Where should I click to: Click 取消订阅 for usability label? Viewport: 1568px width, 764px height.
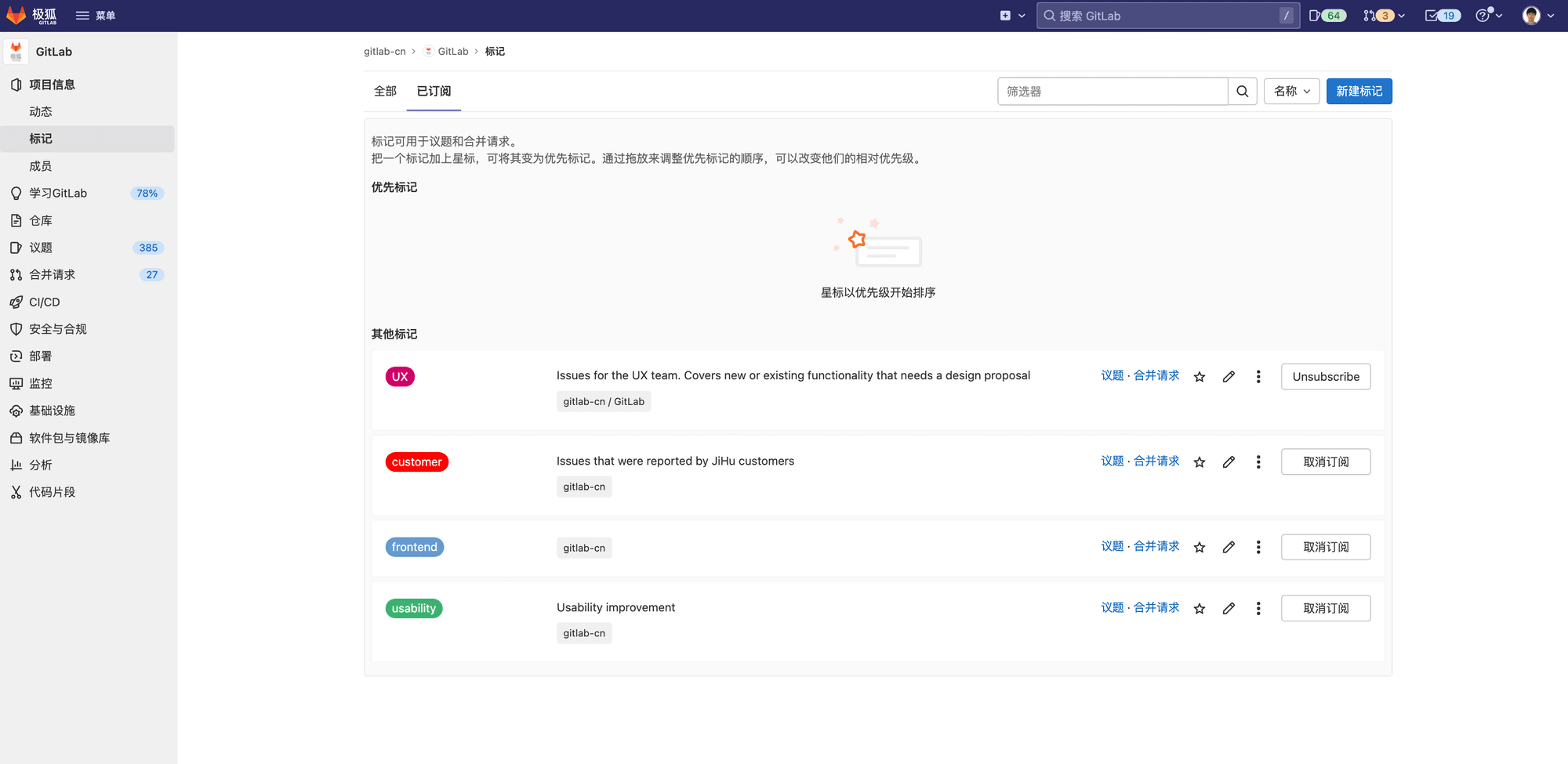pyautogui.click(x=1326, y=609)
